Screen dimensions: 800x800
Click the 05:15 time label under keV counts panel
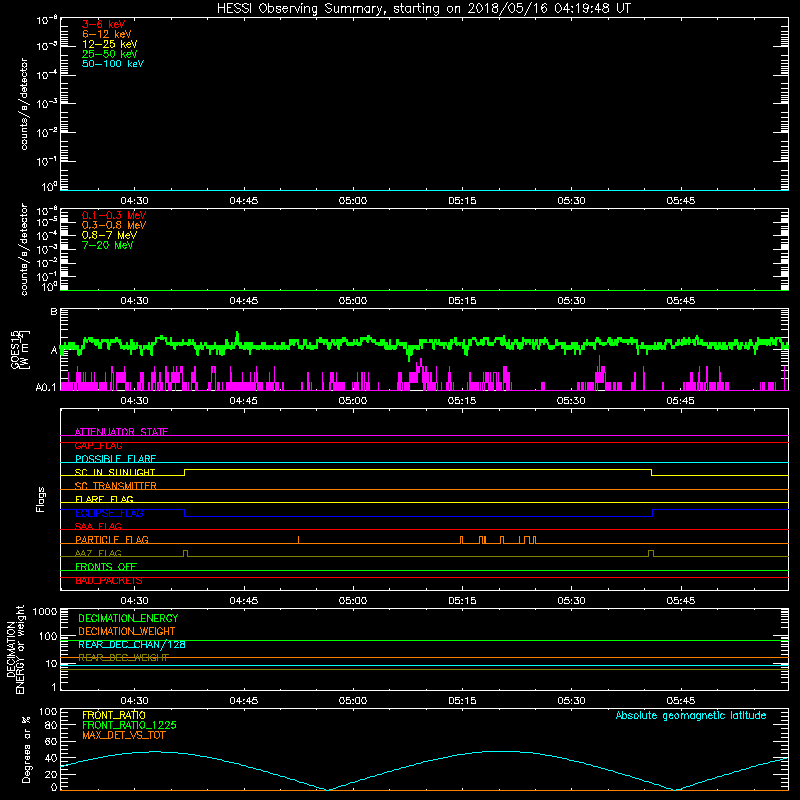(x=462, y=201)
